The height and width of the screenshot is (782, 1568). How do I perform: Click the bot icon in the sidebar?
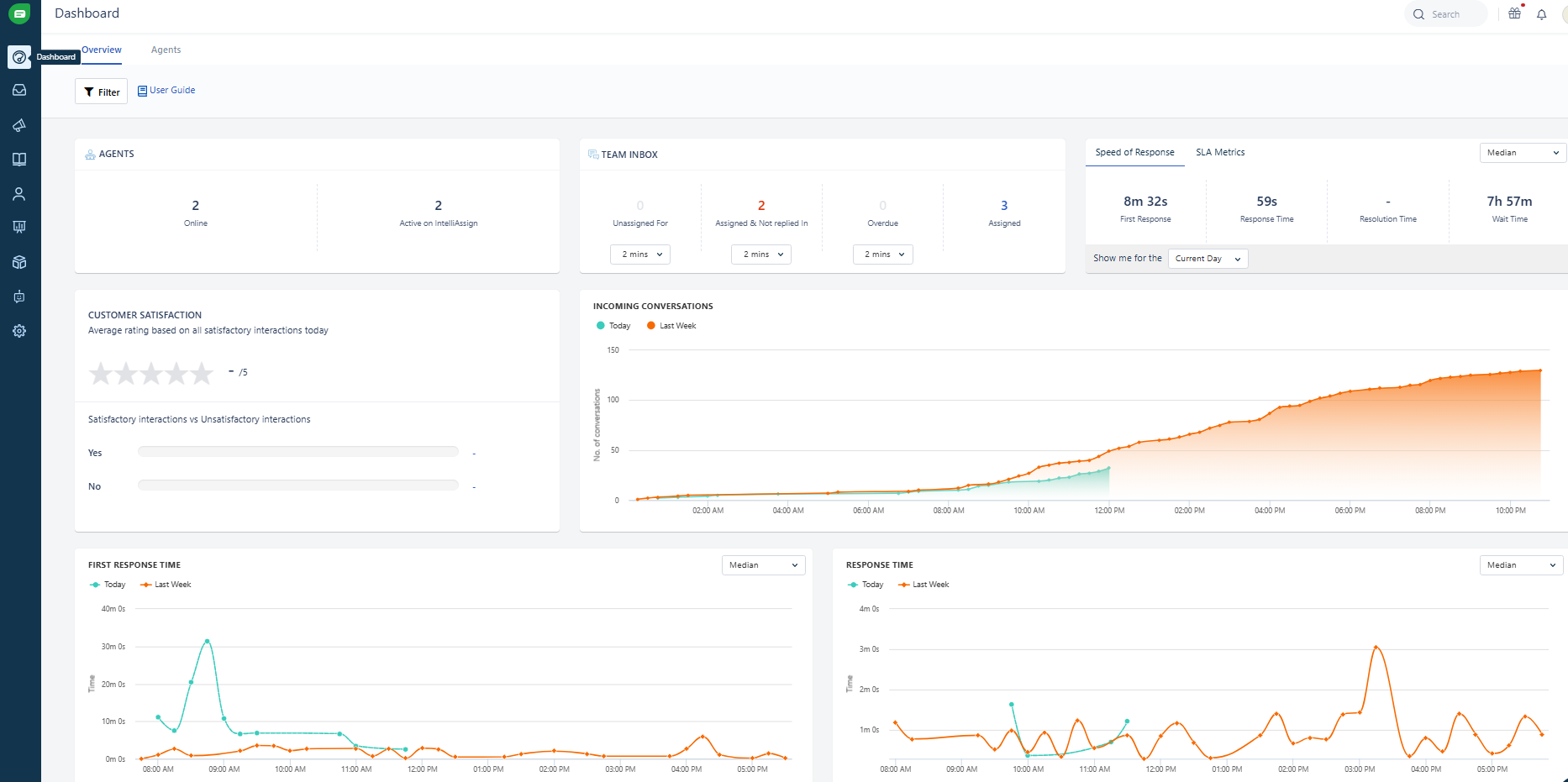pyautogui.click(x=19, y=297)
